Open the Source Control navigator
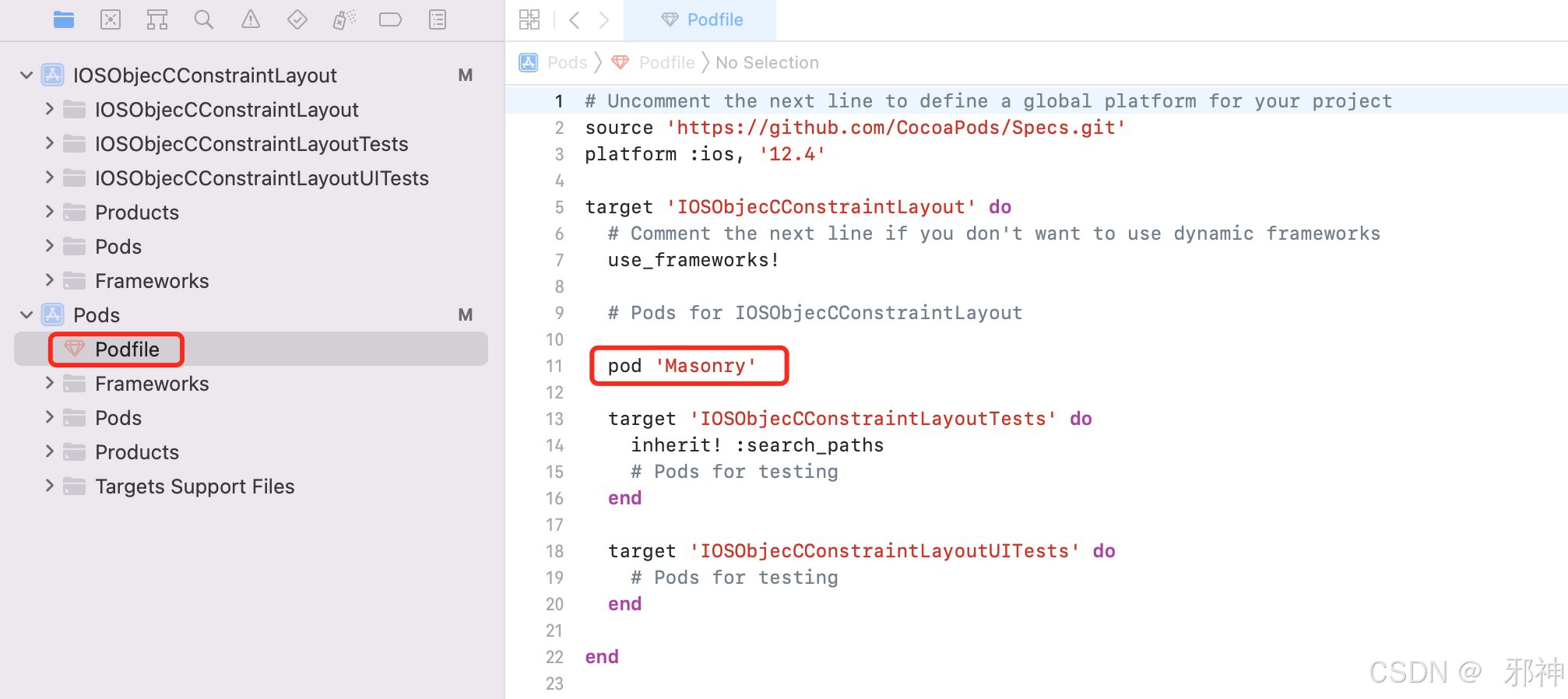 [111, 19]
